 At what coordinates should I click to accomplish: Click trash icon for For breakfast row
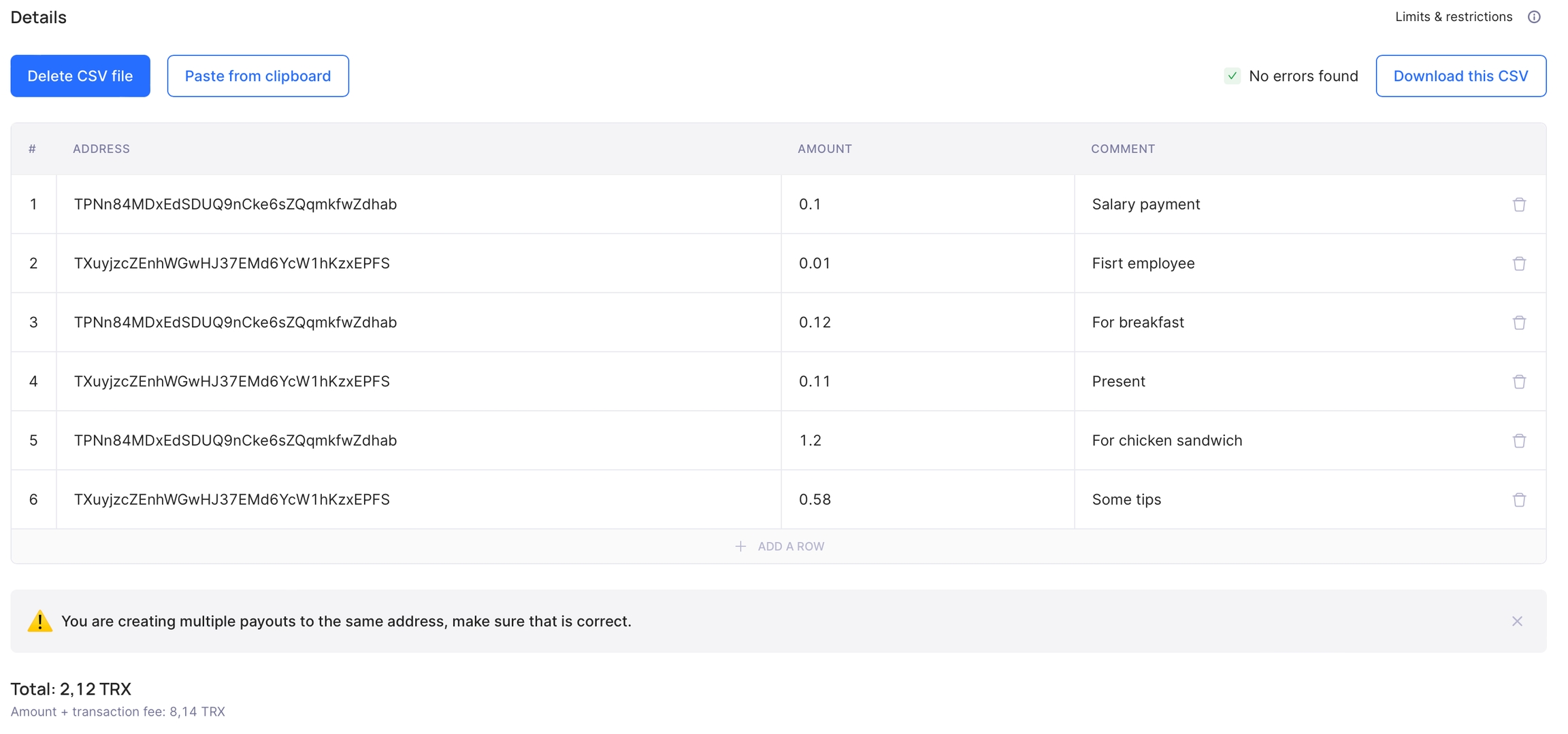[x=1519, y=322]
